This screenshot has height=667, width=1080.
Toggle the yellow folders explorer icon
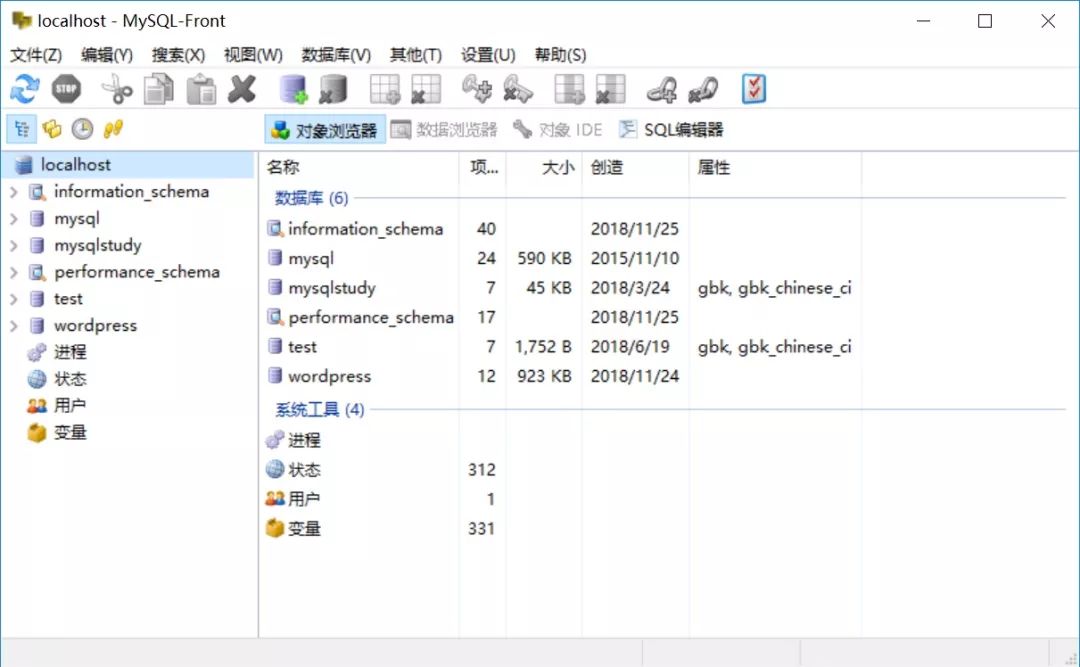52,129
